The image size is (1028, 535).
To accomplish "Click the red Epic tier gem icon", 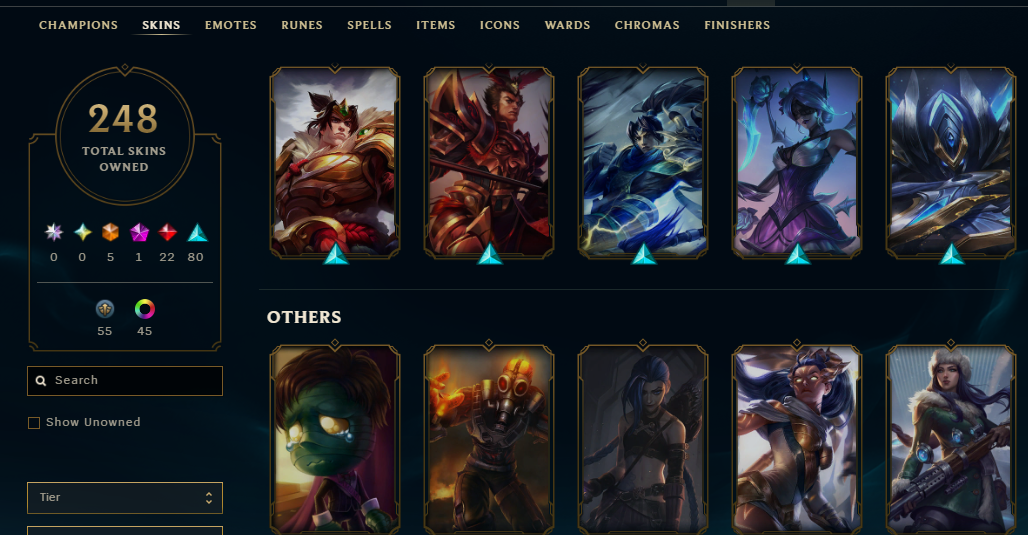I will 167,232.
